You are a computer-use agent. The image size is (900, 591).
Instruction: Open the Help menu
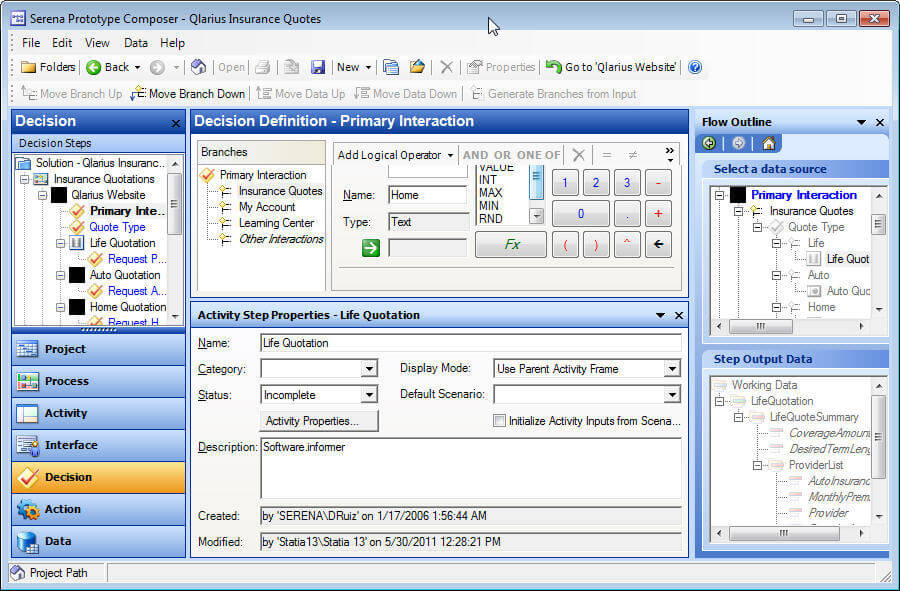172,43
